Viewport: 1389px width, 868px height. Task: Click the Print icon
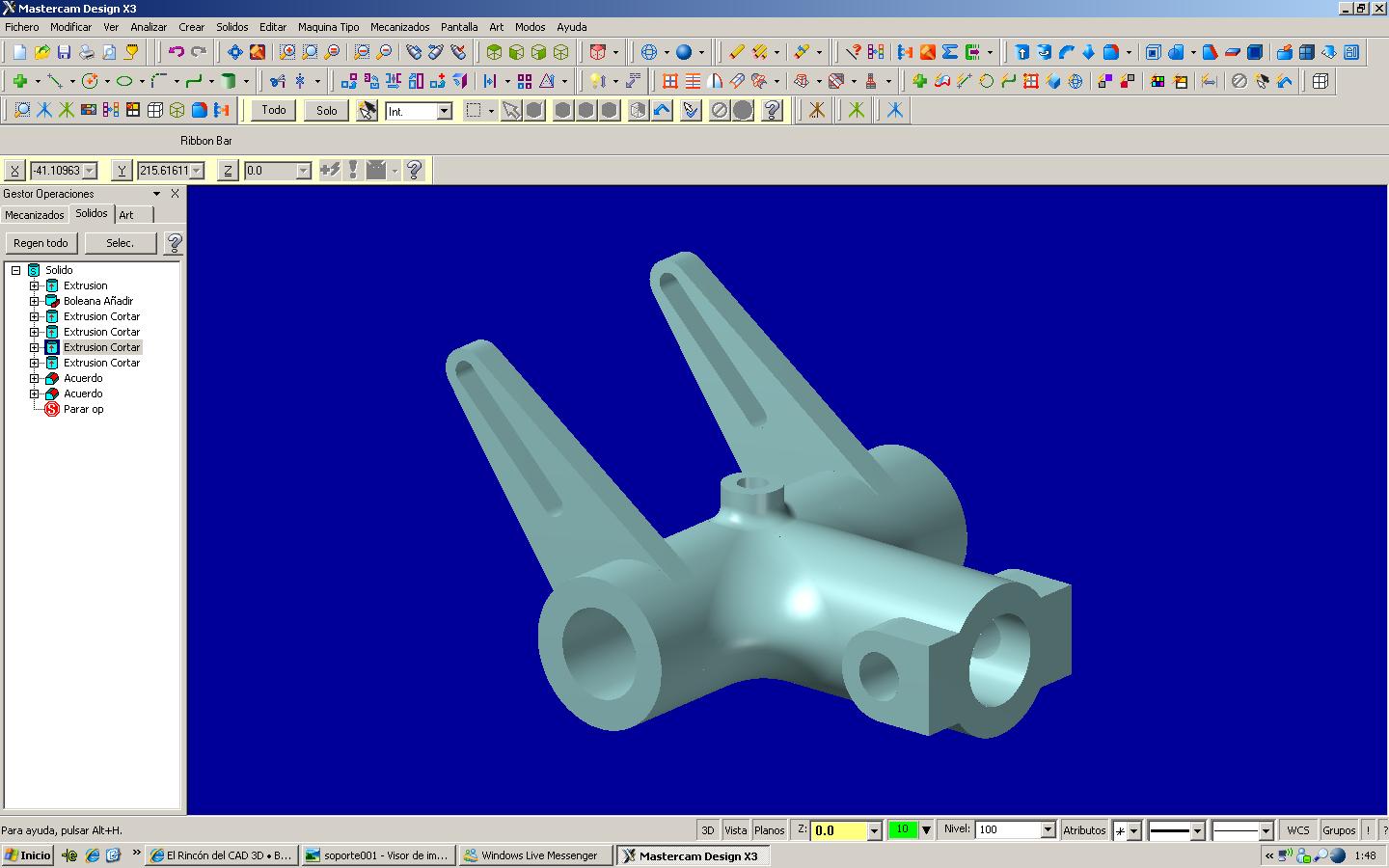(x=86, y=52)
